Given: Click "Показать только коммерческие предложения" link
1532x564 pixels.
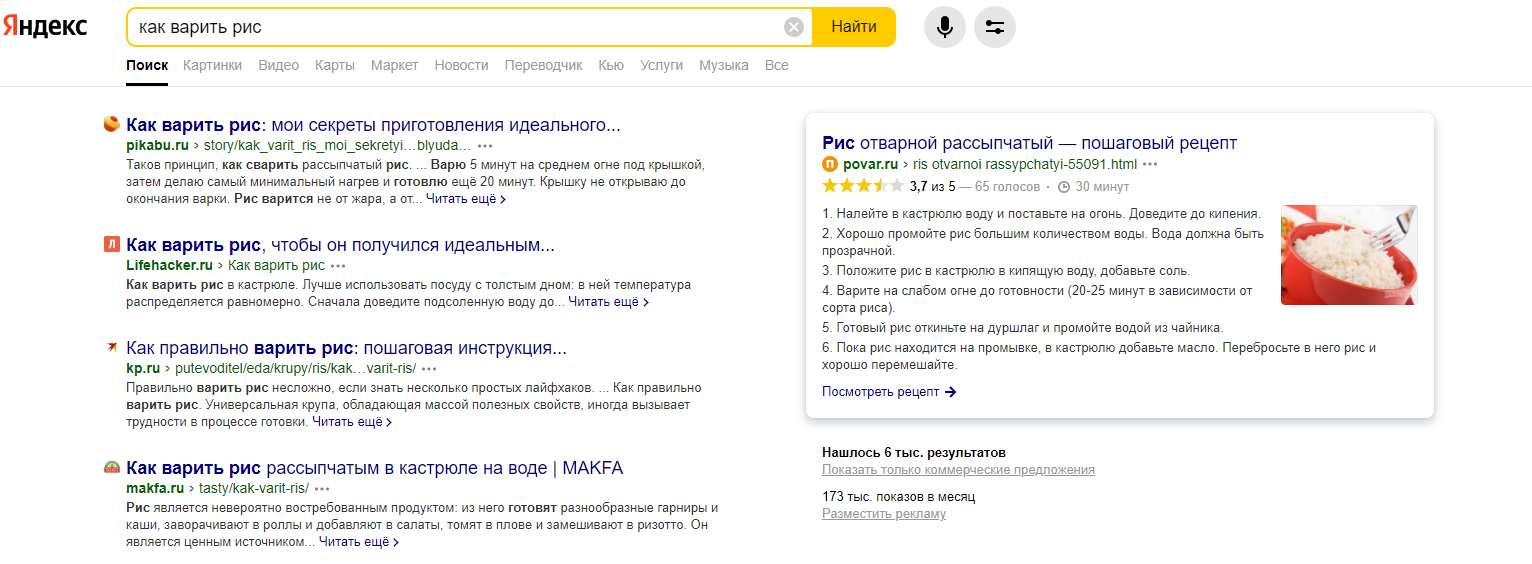Looking at the screenshot, I should pos(958,470).
